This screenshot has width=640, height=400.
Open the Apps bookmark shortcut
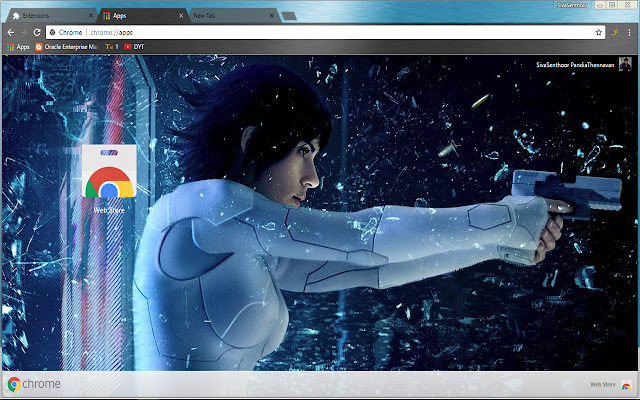point(18,47)
